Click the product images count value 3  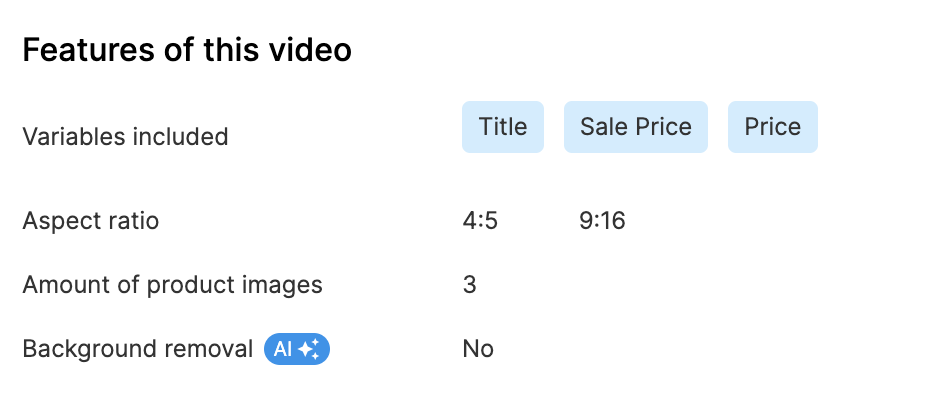coord(470,285)
